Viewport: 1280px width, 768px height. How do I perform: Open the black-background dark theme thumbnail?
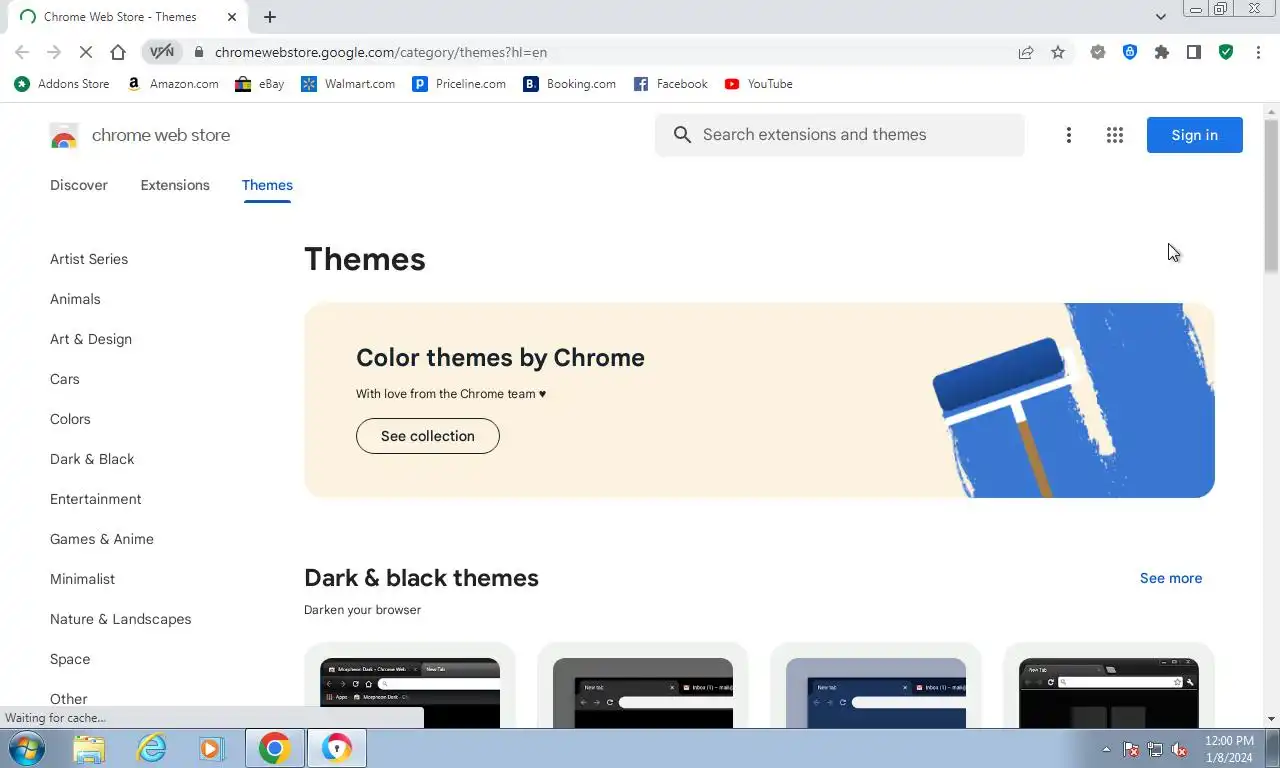[1109, 692]
